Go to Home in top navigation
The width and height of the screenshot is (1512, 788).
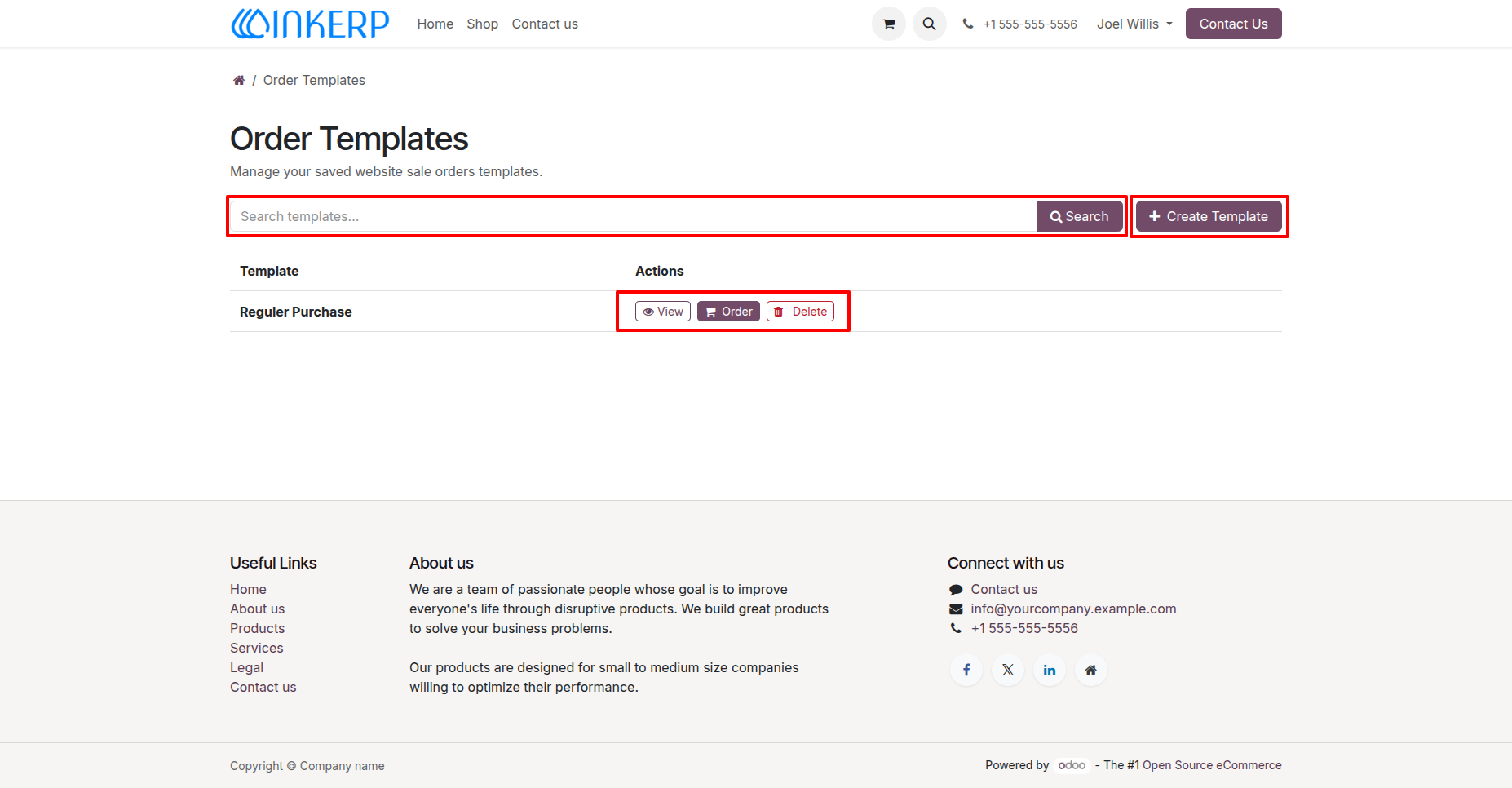click(x=435, y=24)
